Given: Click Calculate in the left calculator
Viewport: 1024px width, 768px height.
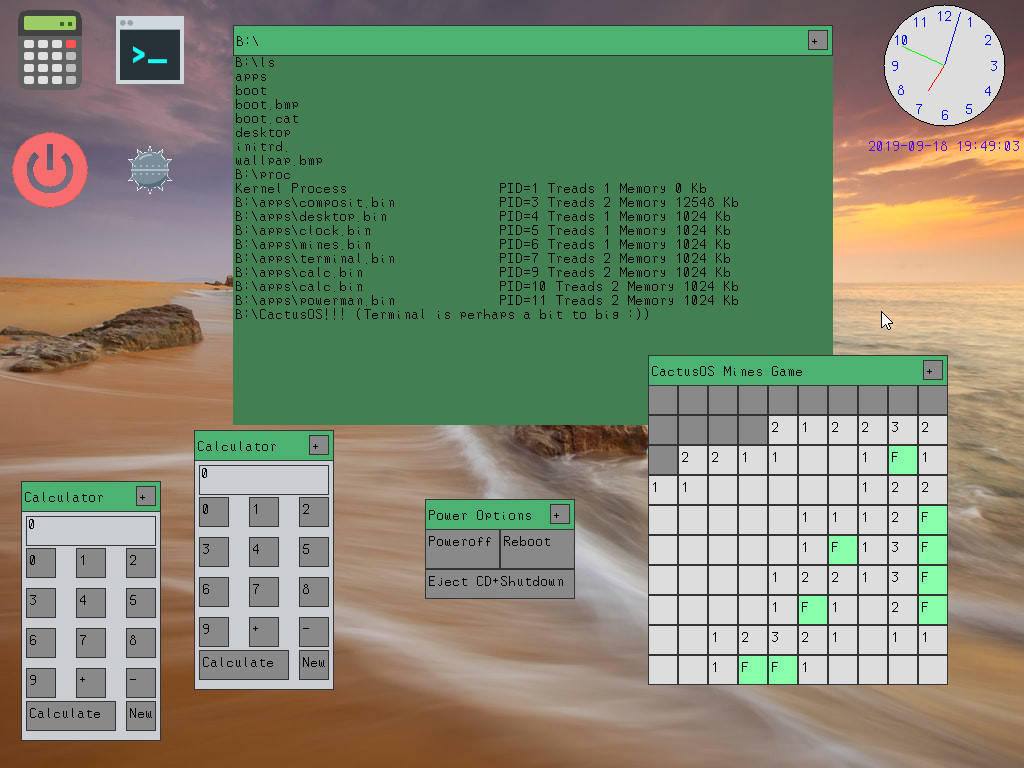Looking at the screenshot, I should click(71, 716).
